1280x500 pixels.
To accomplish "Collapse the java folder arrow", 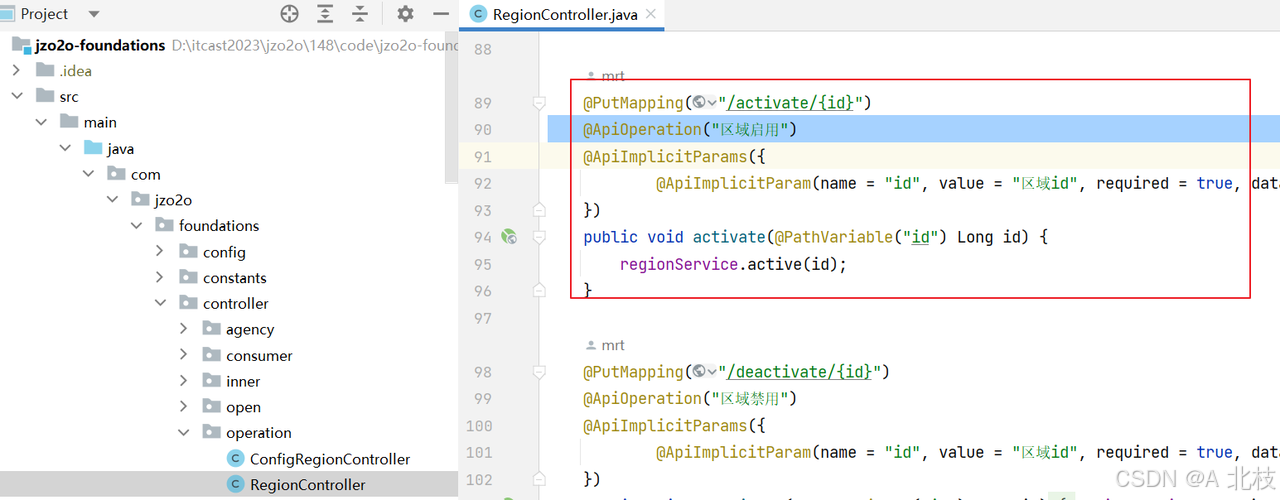I will (x=64, y=148).
